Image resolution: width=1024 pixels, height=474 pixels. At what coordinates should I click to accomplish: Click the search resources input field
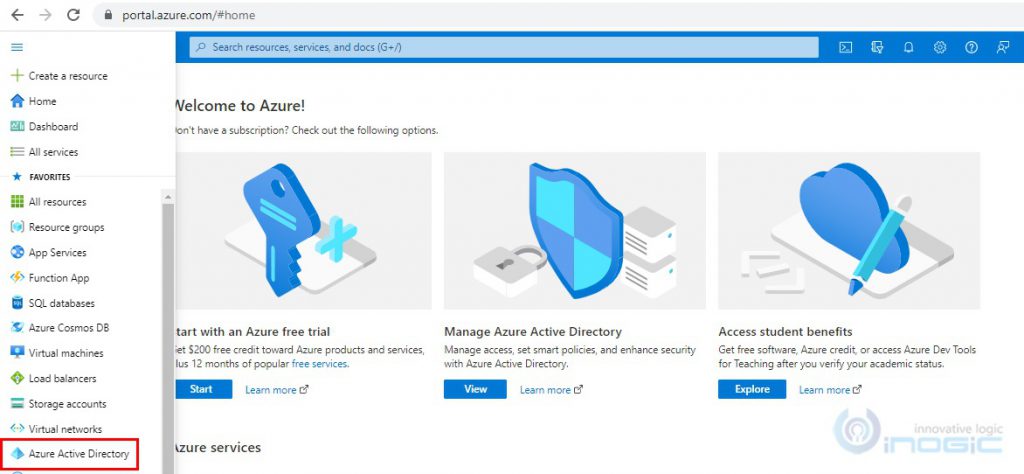pos(502,47)
